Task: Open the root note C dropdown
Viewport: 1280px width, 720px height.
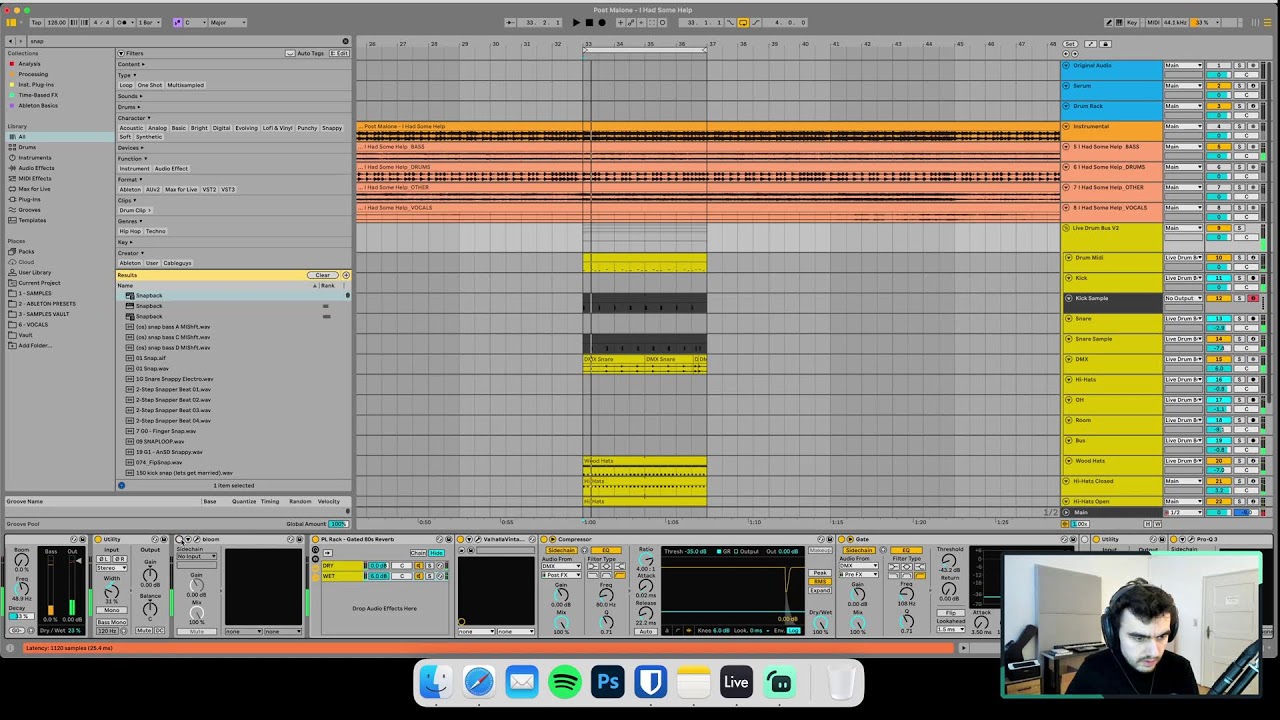Action: click(194, 22)
